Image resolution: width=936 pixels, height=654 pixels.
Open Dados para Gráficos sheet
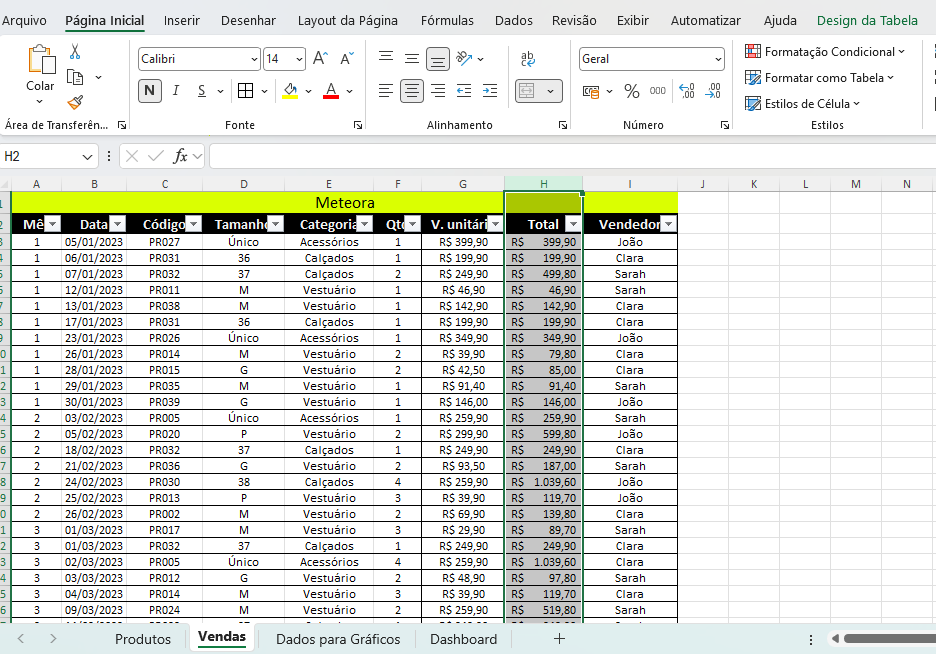tap(338, 639)
